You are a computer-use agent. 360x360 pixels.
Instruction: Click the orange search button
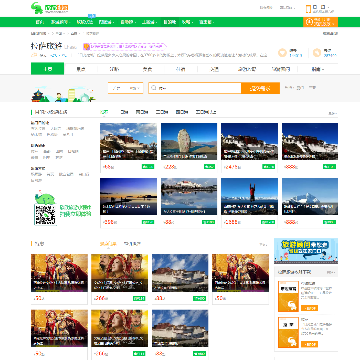260,88
